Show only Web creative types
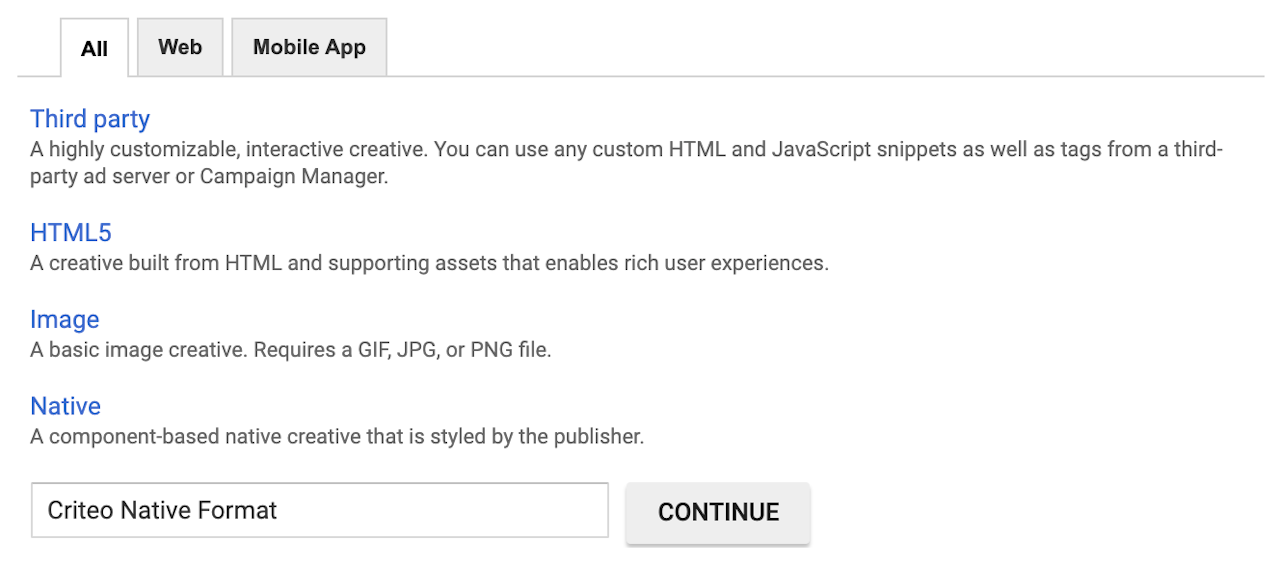Image resolution: width=1280 pixels, height=567 pixels. 180,47
